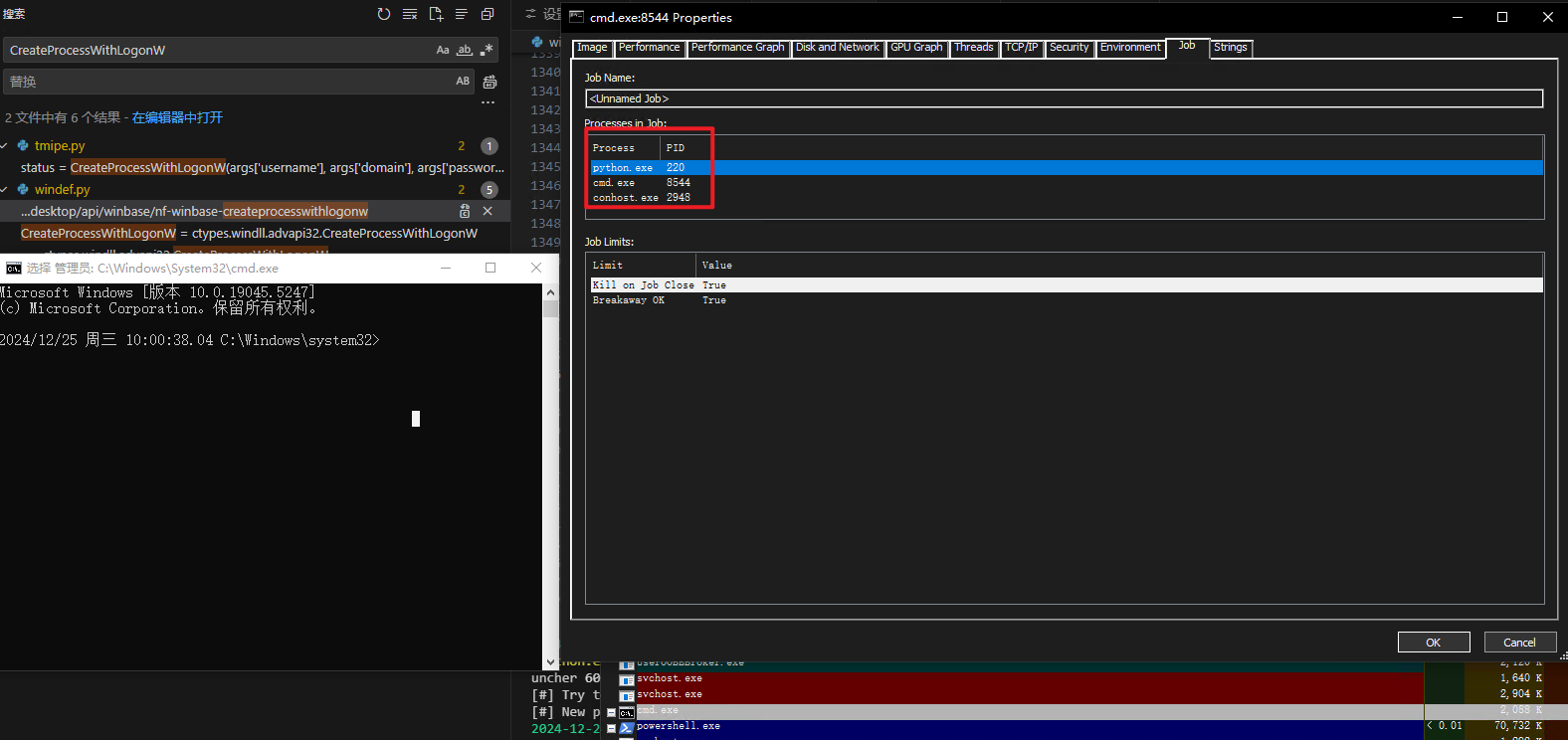
Task: Open the Environment tab
Action: [1130, 48]
